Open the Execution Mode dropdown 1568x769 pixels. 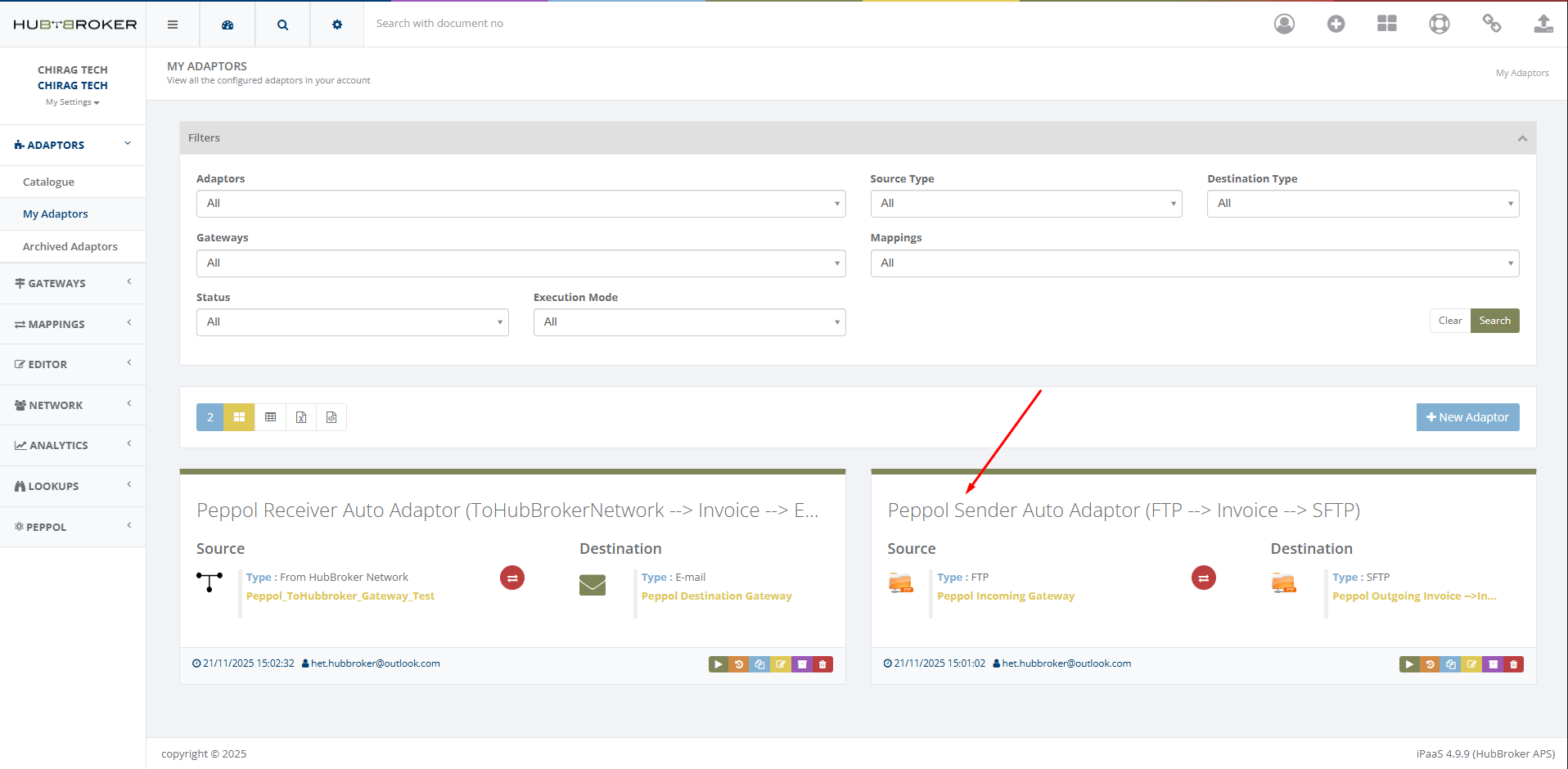pos(688,322)
